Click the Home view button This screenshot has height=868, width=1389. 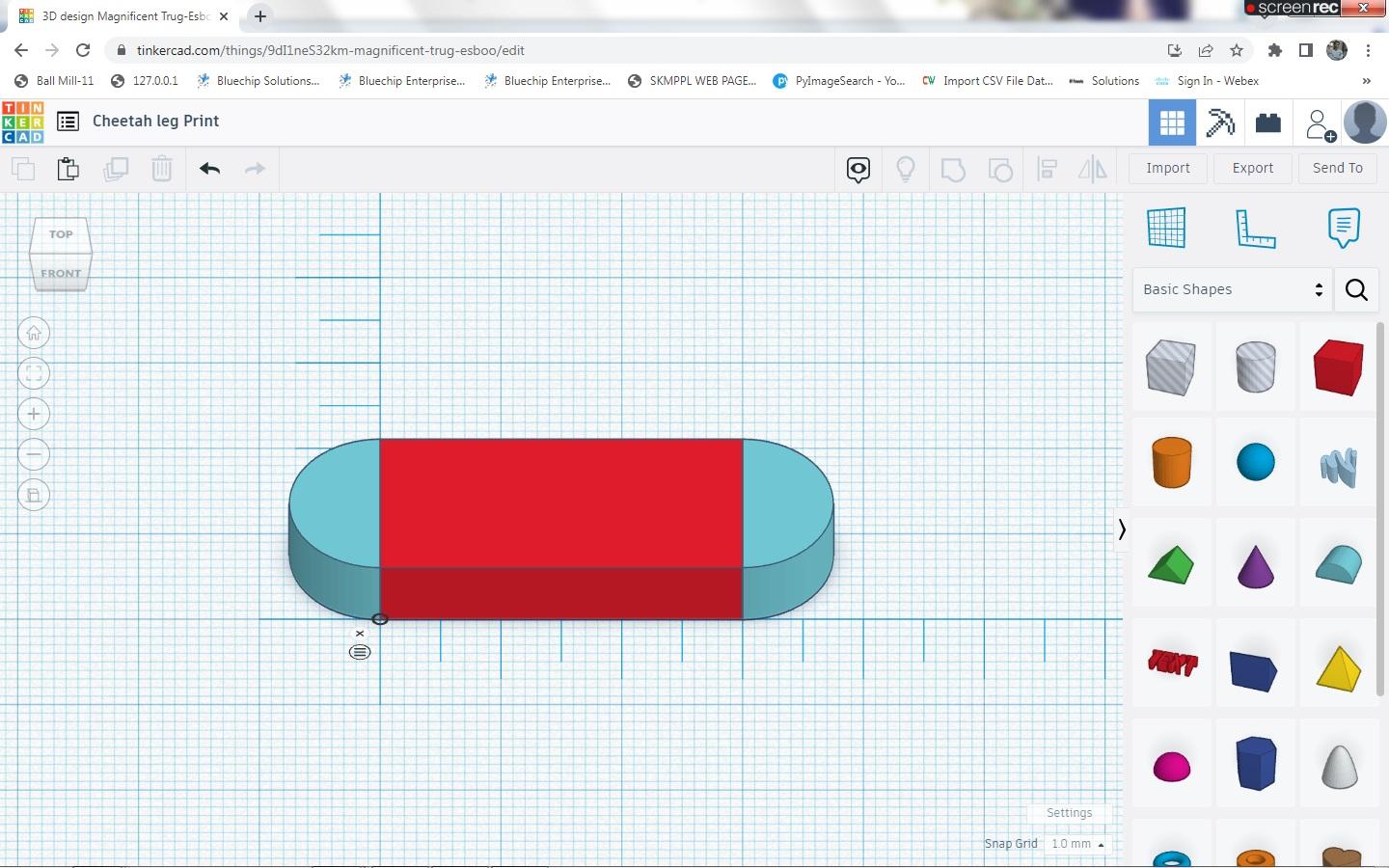coord(34,334)
